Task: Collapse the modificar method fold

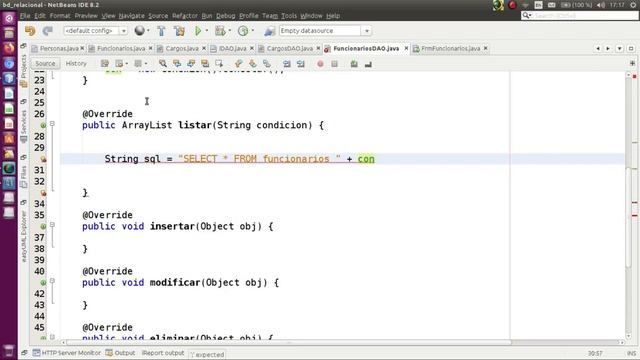Action: click(x=52, y=281)
